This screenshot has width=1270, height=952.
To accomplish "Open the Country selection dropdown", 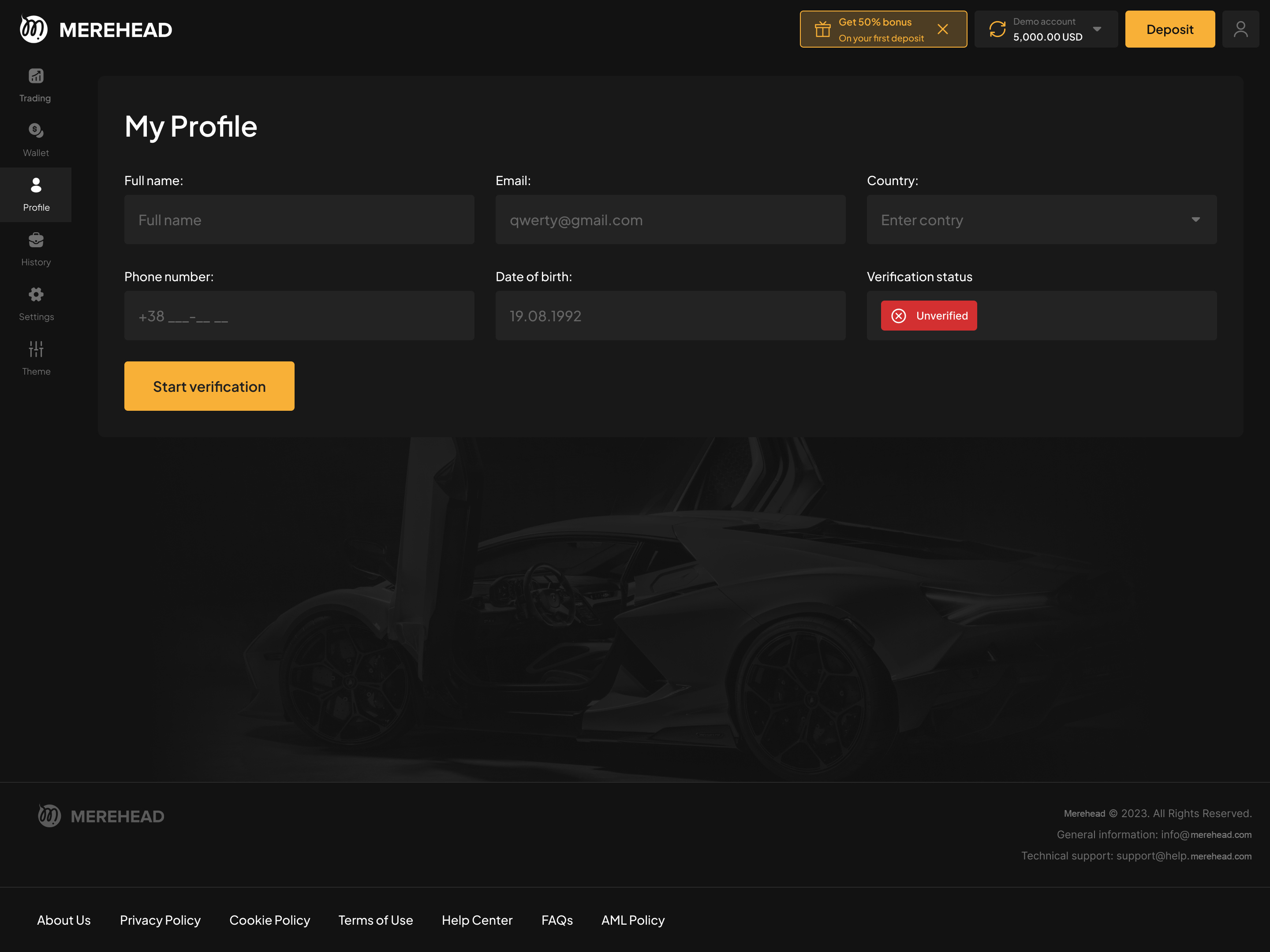I will [x=1041, y=220].
